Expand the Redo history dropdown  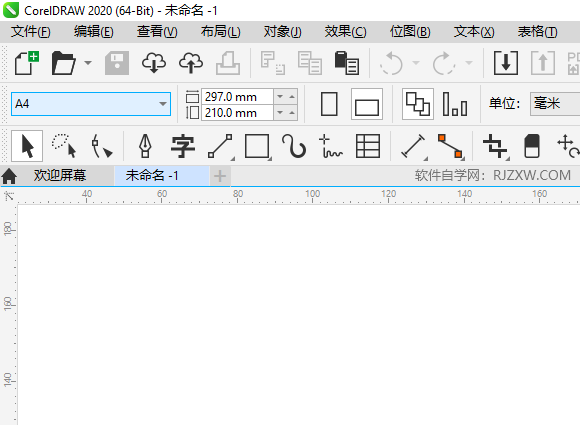pyautogui.click(x=469, y=63)
